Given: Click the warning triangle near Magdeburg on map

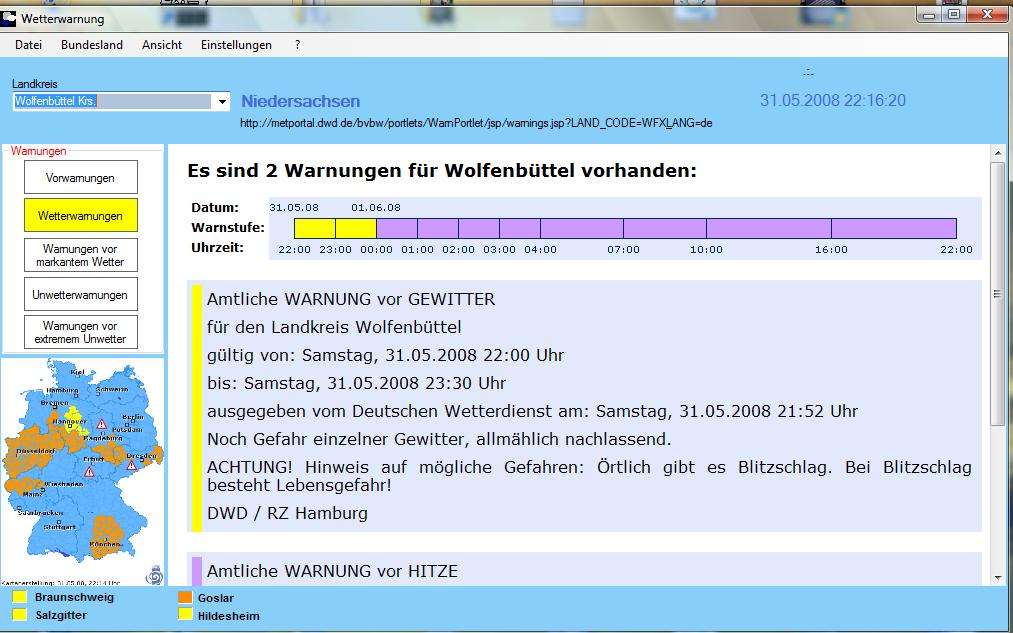Looking at the screenshot, I should point(101,424).
